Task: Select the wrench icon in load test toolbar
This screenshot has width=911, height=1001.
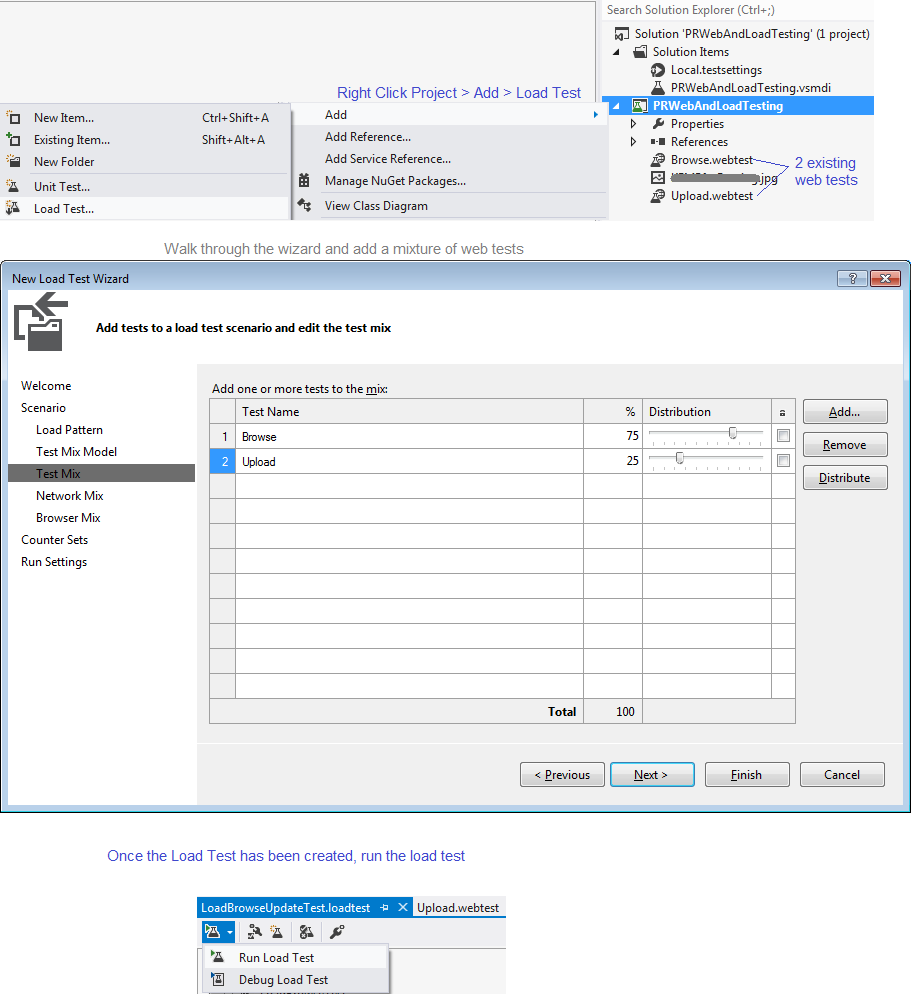Action: tap(337, 931)
